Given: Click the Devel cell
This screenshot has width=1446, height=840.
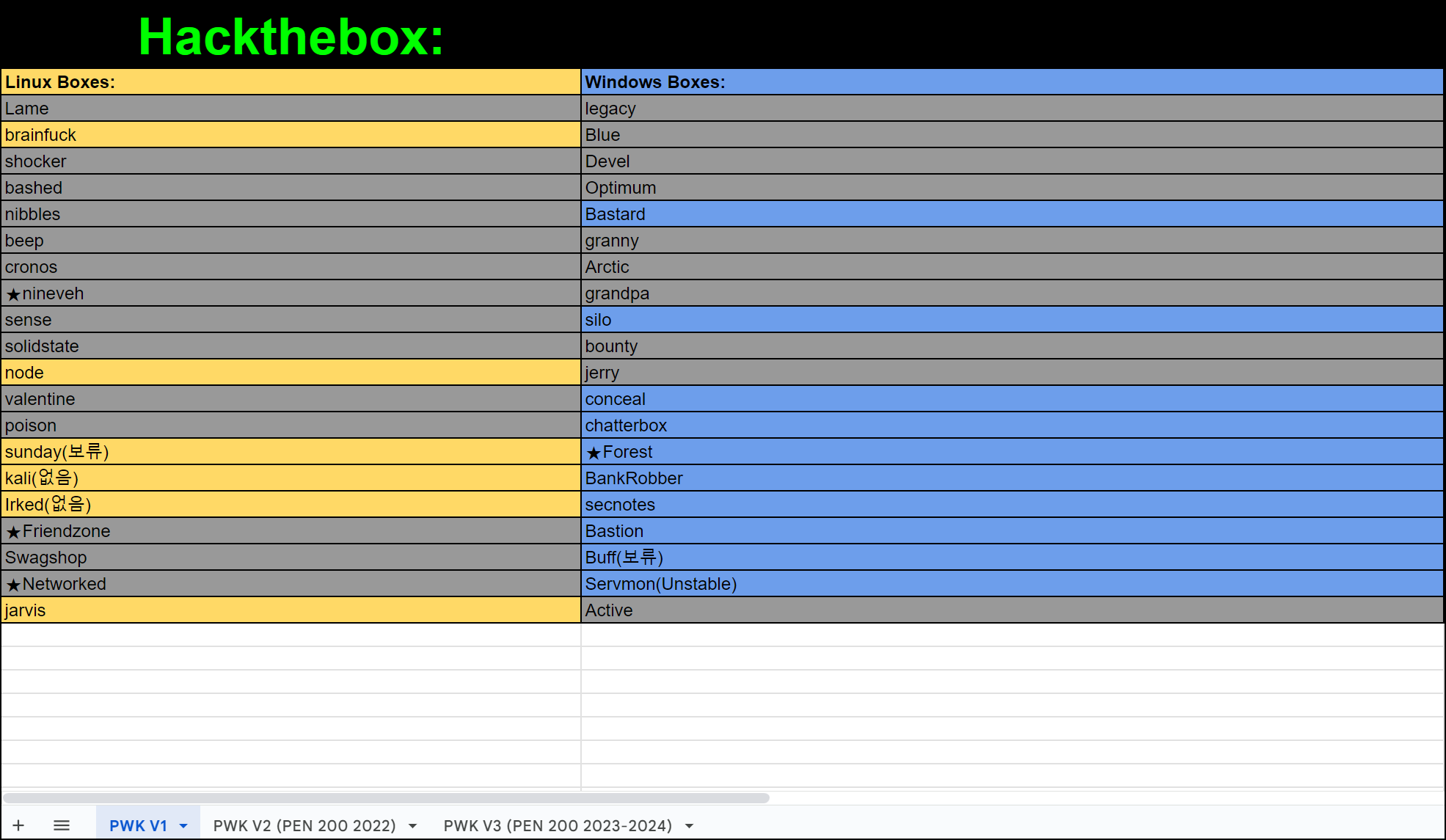Looking at the screenshot, I should [1012, 161].
